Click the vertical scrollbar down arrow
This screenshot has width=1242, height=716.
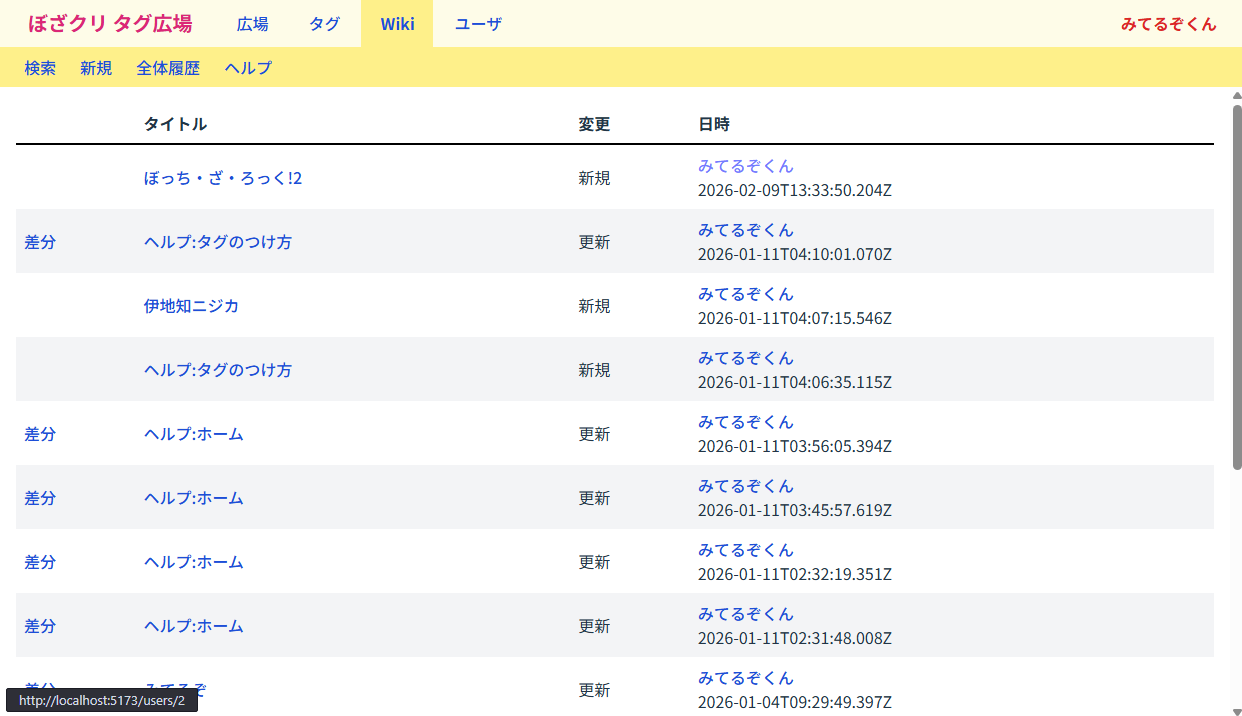1236,710
